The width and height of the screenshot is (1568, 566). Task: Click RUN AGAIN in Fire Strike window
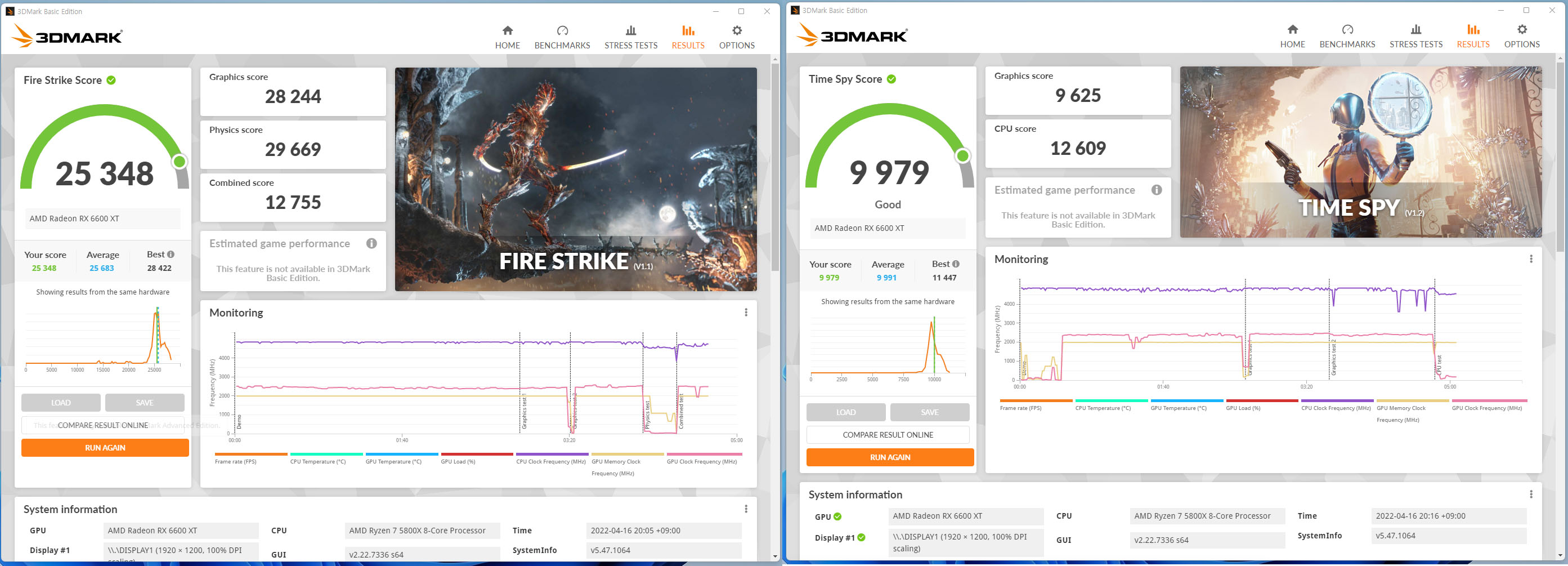pyautogui.click(x=105, y=447)
